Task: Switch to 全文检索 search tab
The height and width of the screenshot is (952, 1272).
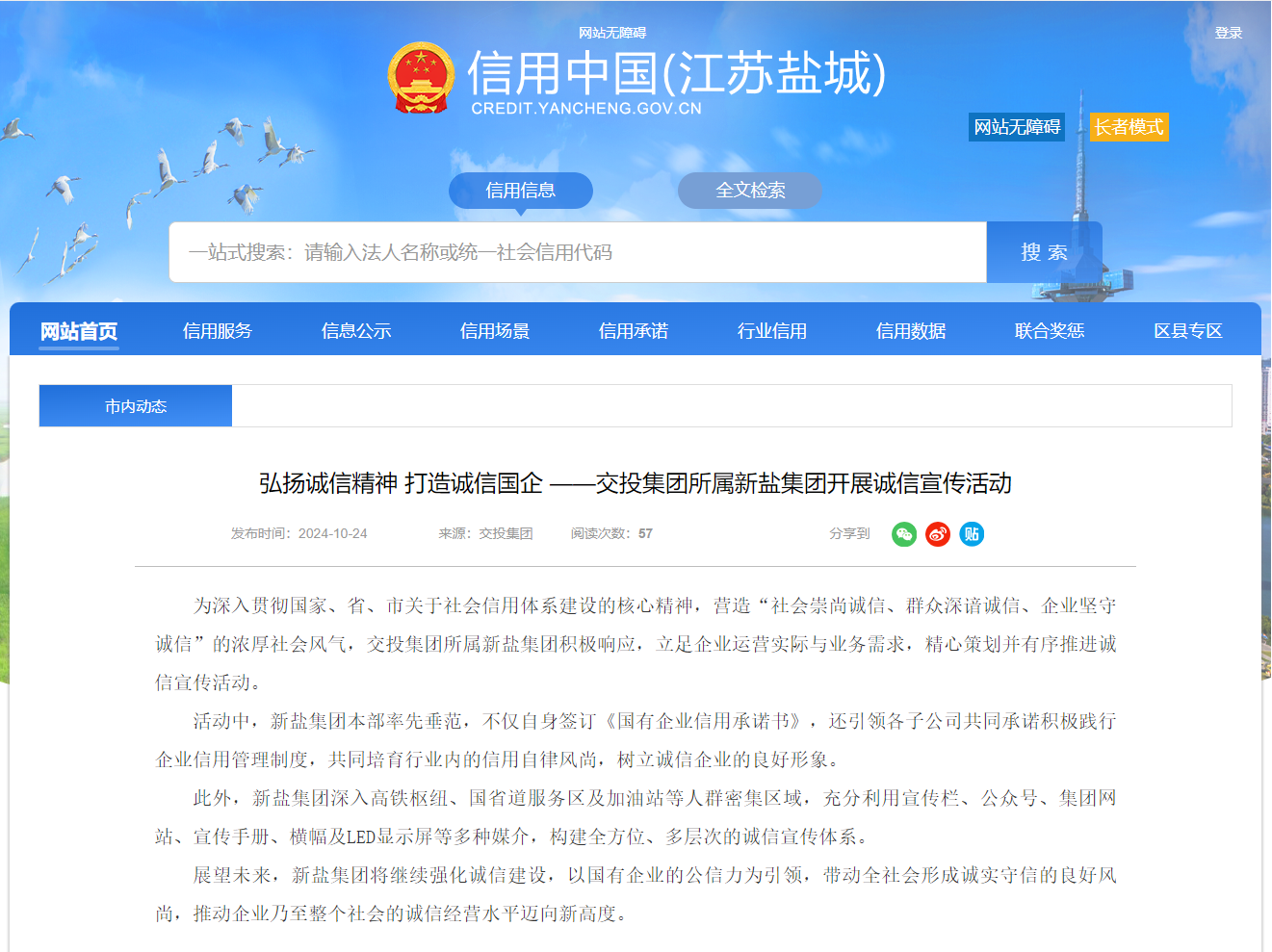Action: (750, 191)
